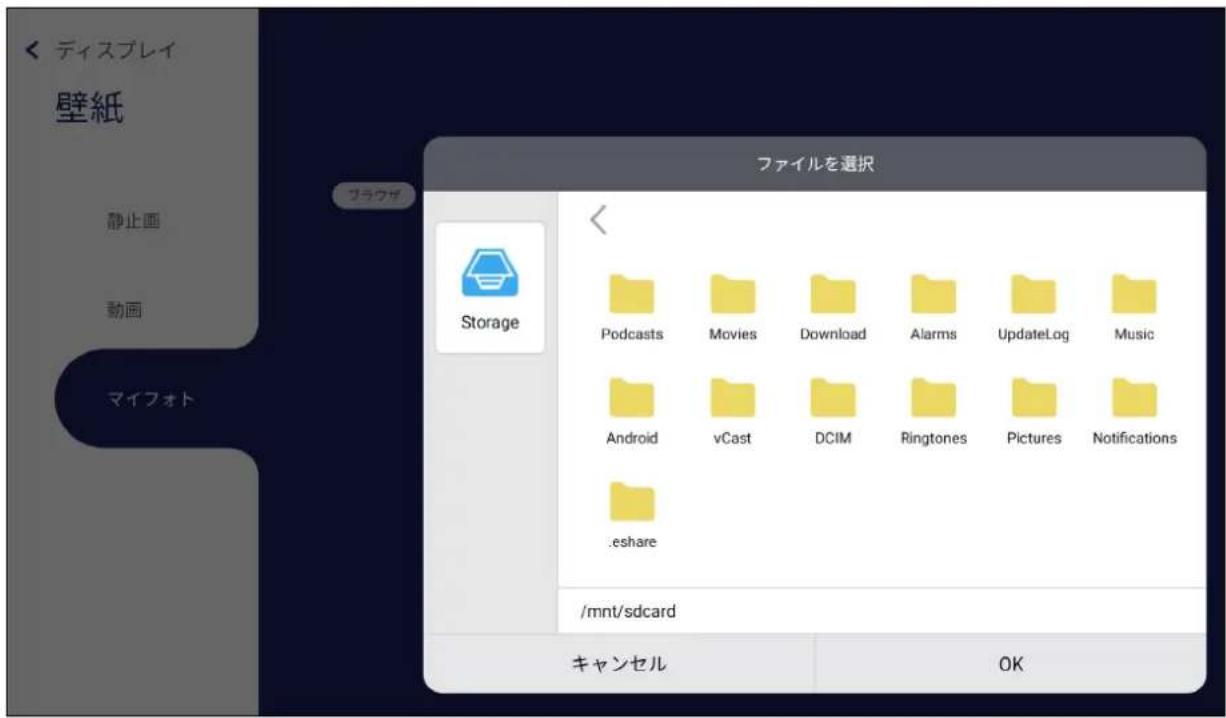This screenshot has width=1226, height=718.
Task: Open the Pictures folder
Action: point(1033,410)
